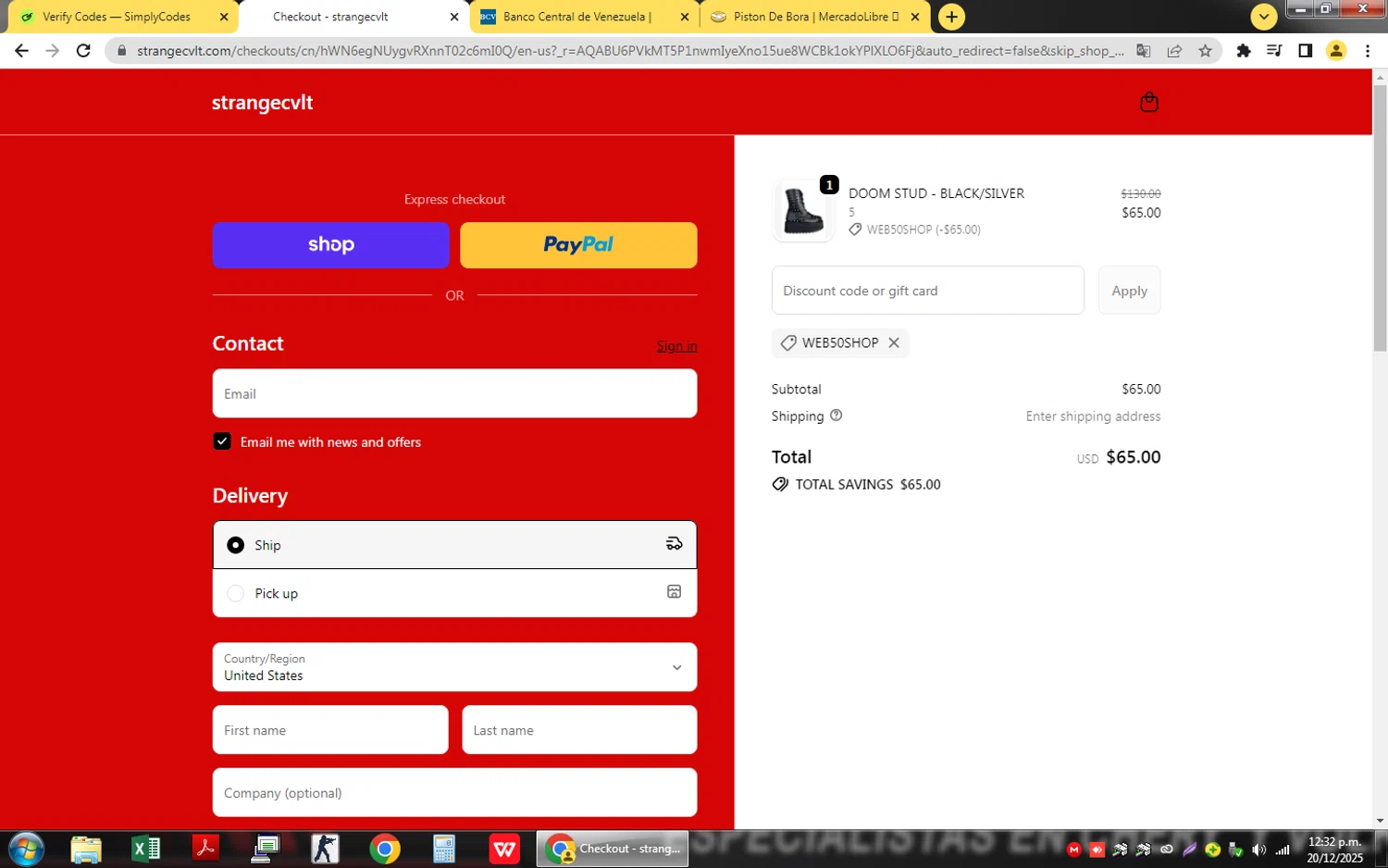Viewport: 1388px width, 868px height.
Task: Open the Calculator from the taskbar
Action: click(444, 849)
